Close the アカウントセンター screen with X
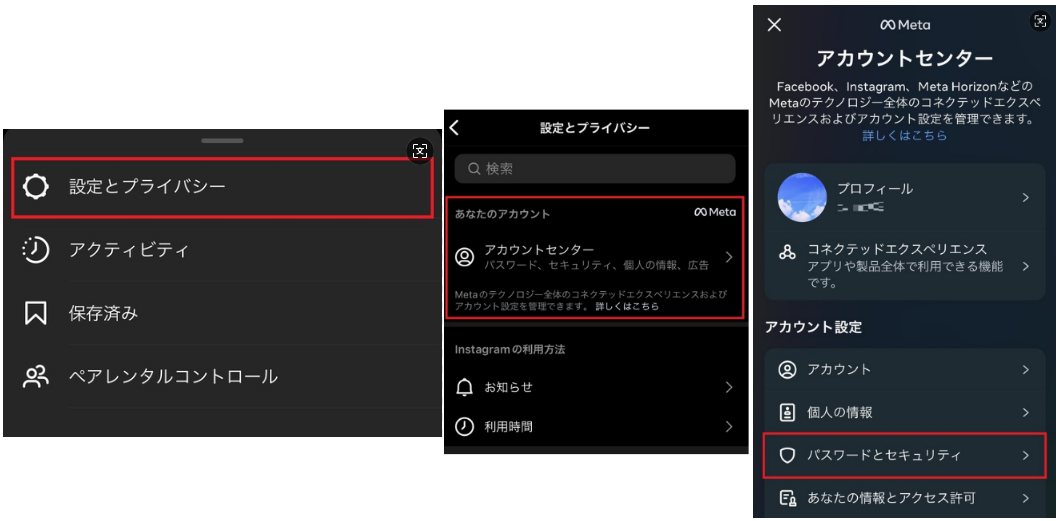Screen dimensions: 1060x521 click(775, 25)
